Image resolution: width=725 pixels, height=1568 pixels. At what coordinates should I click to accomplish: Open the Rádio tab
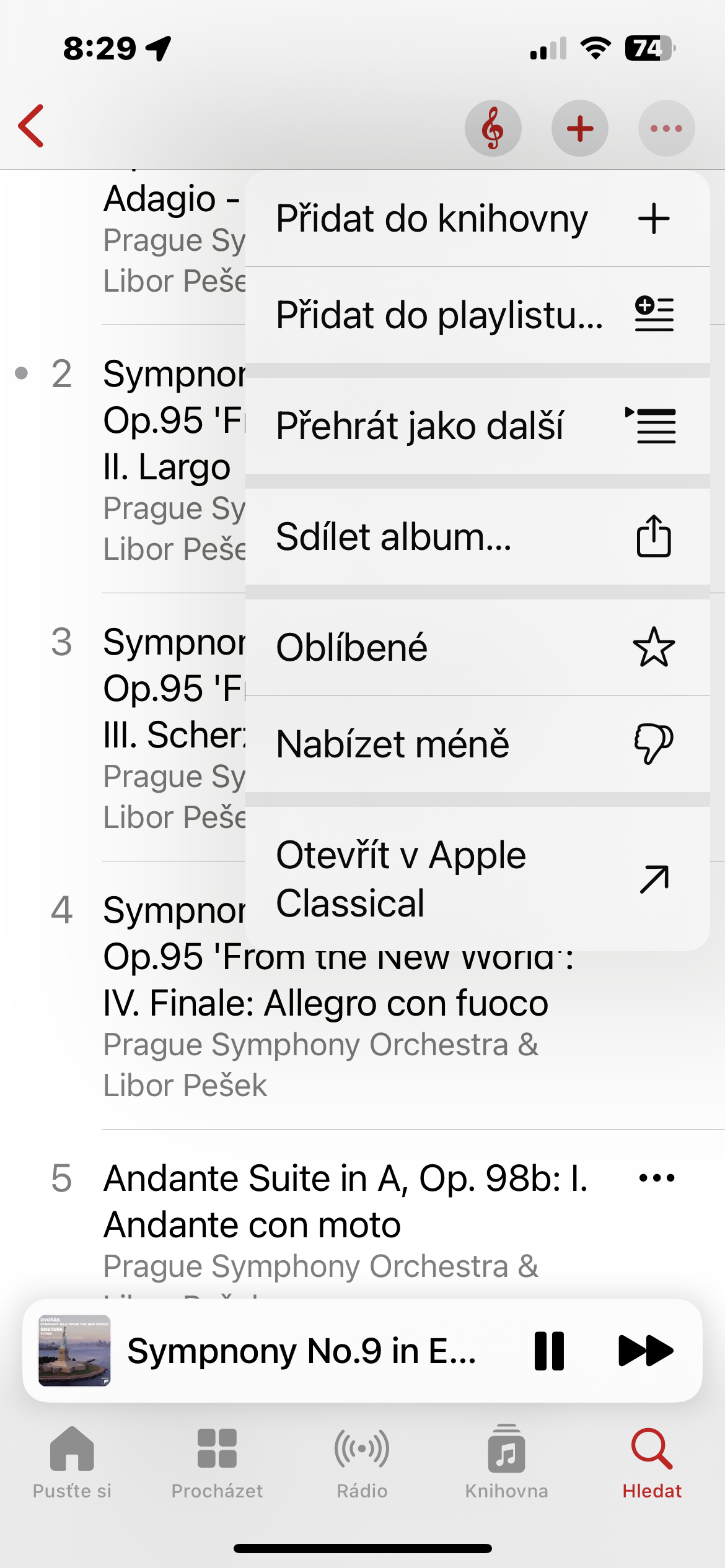coord(362,1461)
